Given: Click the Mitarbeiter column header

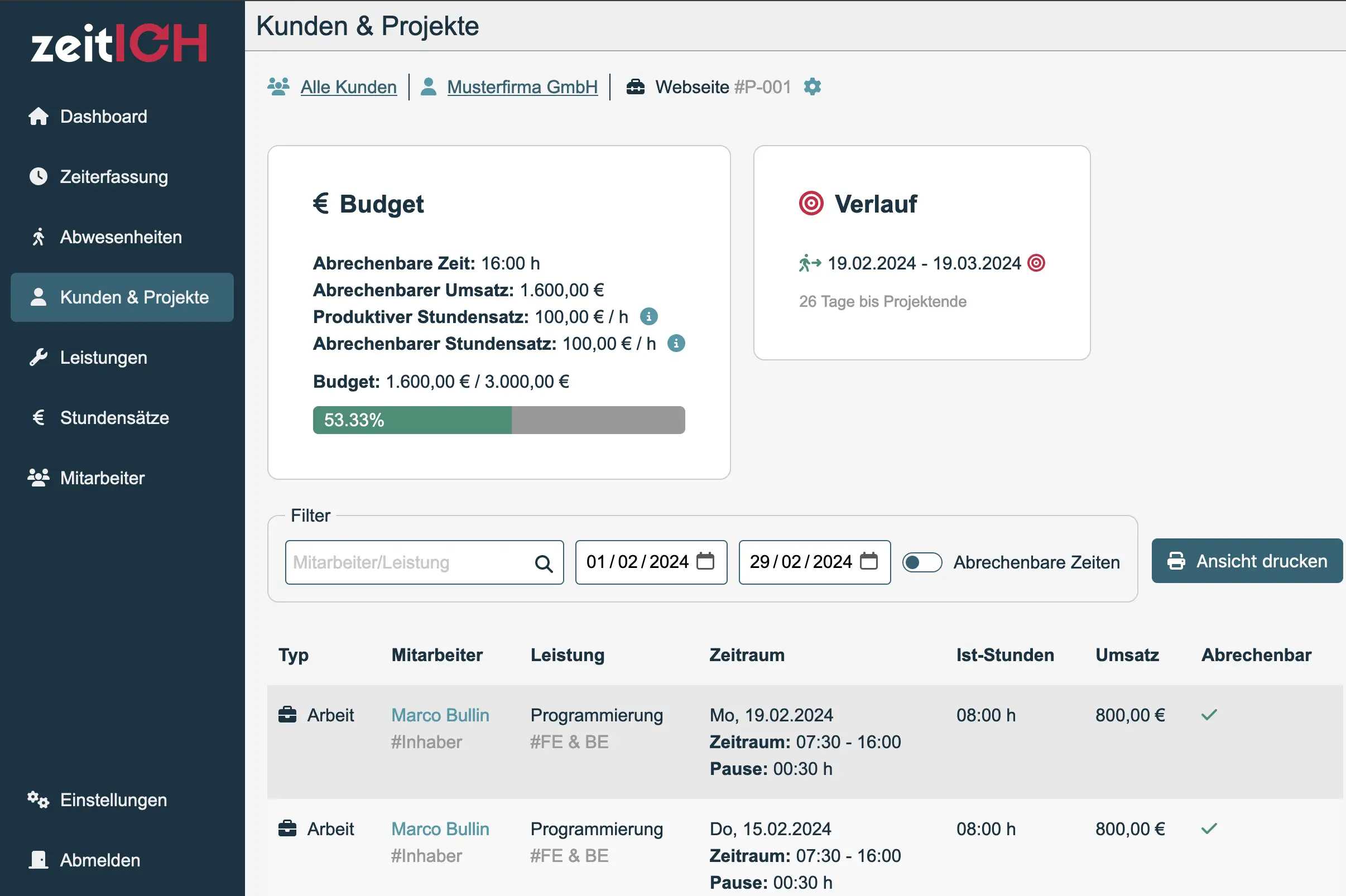Looking at the screenshot, I should (436, 655).
